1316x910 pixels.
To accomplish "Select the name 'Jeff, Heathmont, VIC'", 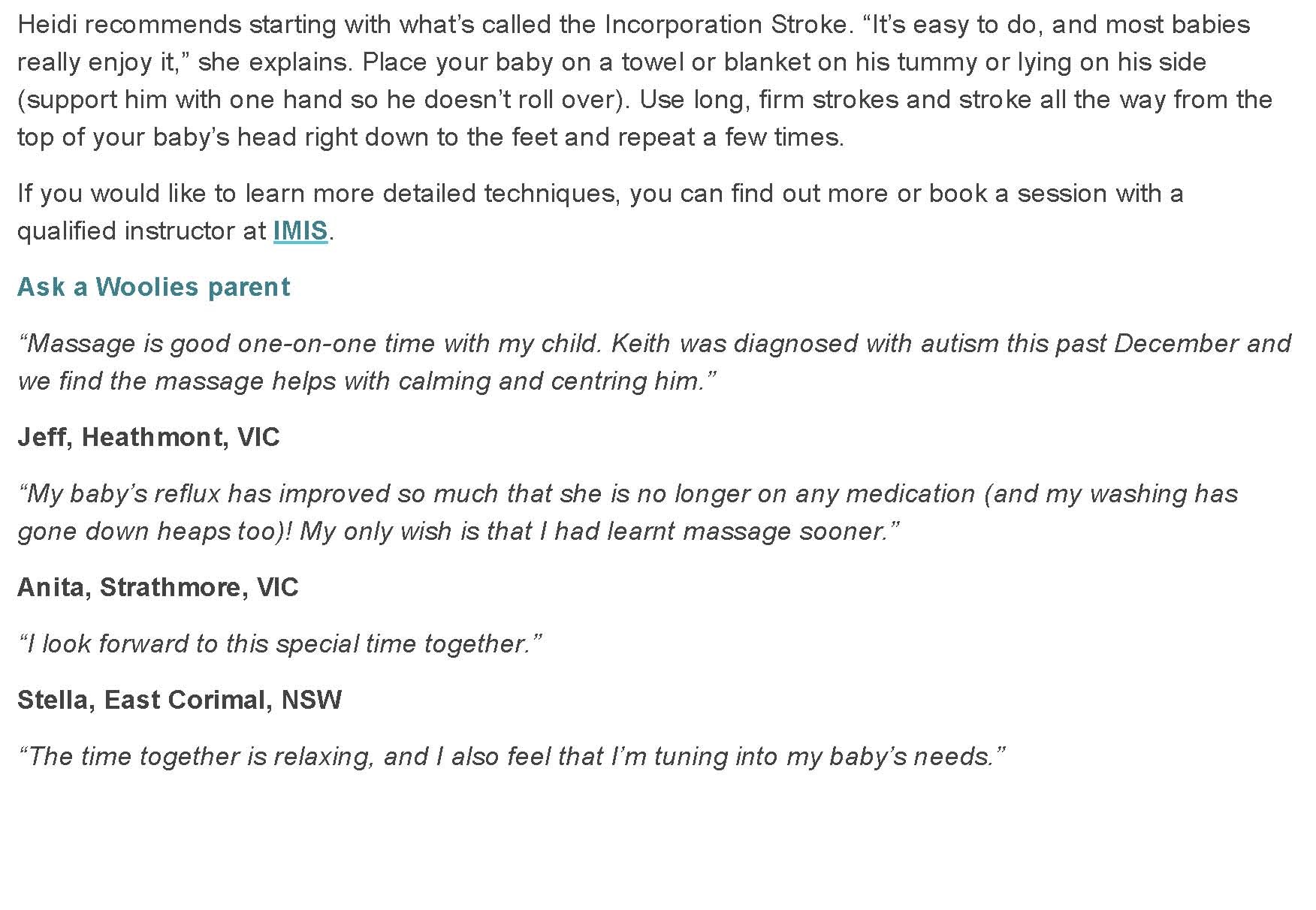I will pos(149,437).
